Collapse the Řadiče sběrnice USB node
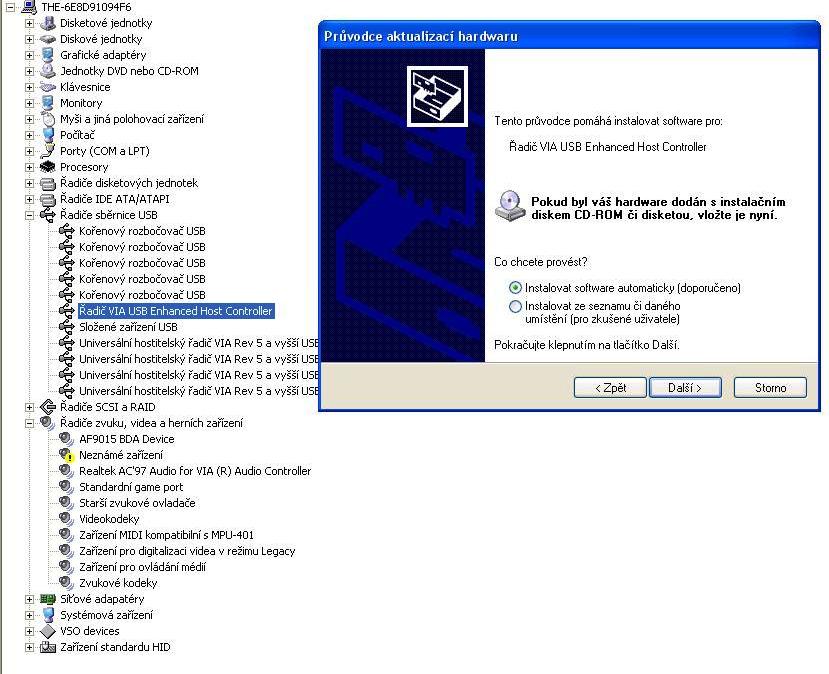This screenshot has width=829, height=674. [x=29, y=215]
